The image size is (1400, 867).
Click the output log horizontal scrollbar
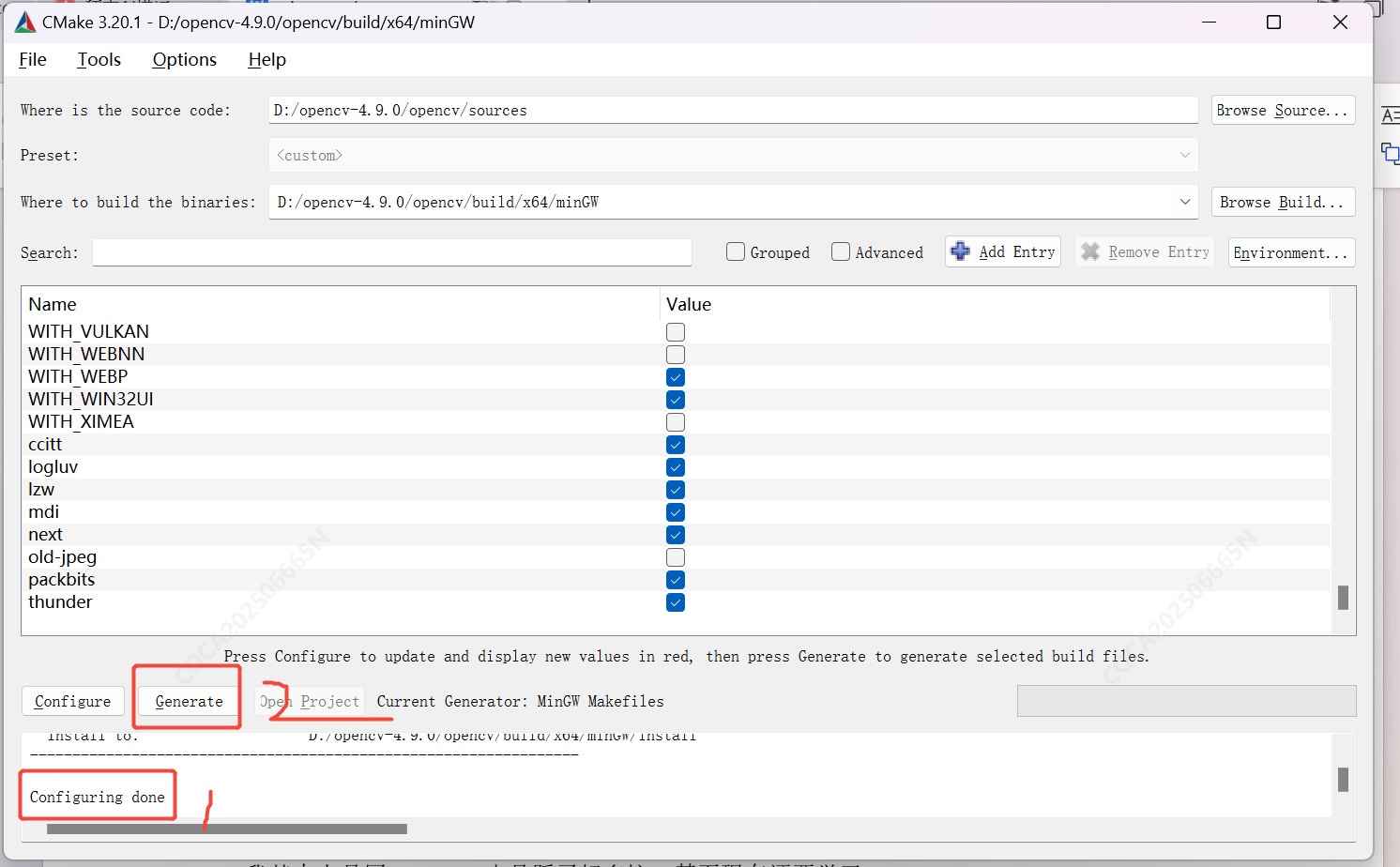pos(227,829)
